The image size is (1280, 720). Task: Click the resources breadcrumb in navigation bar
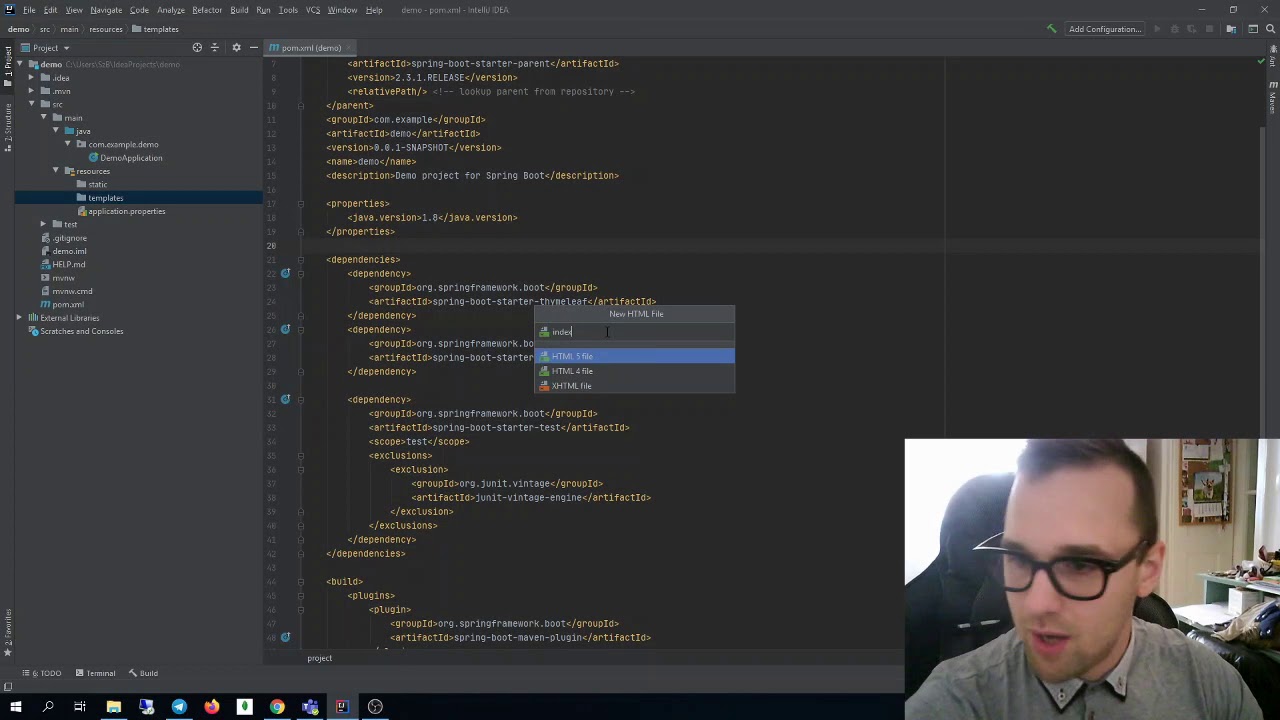pyautogui.click(x=106, y=29)
